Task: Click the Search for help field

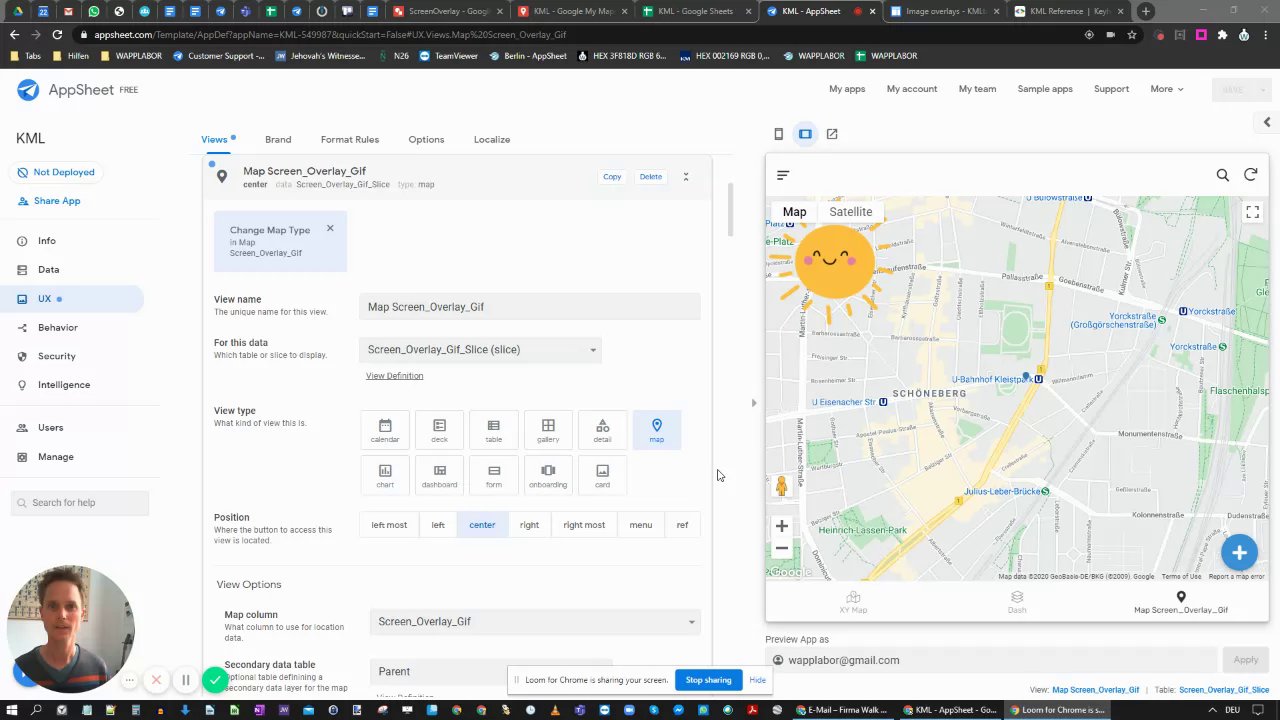Action: point(80,503)
